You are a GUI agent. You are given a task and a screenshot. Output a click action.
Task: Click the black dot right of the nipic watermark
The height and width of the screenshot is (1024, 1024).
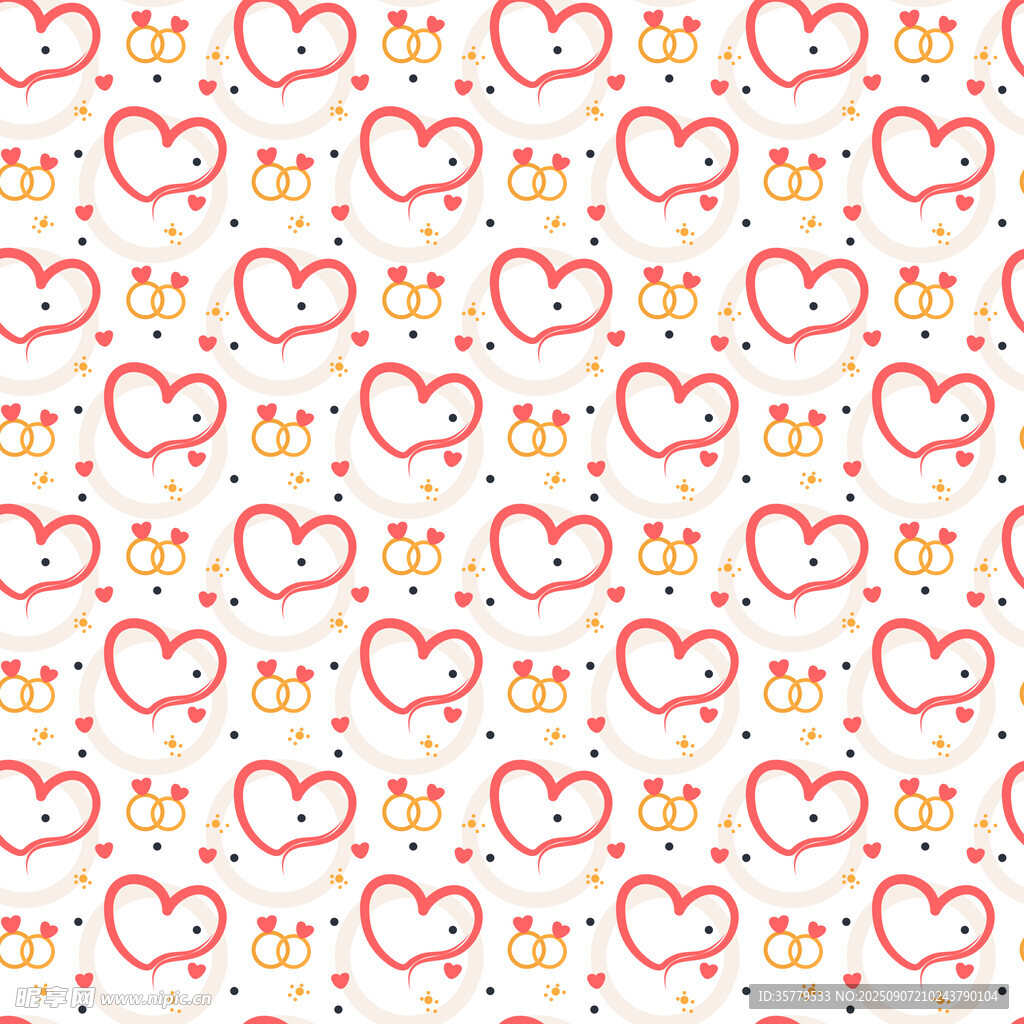click(234, 991)
